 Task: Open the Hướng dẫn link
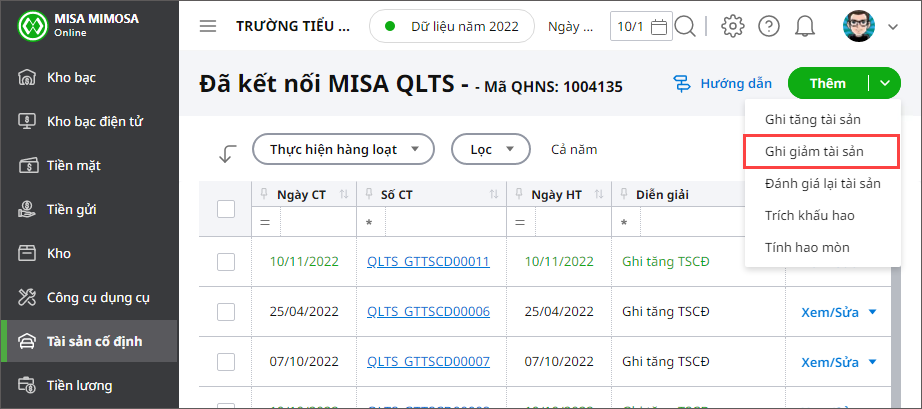pos(736,83)
